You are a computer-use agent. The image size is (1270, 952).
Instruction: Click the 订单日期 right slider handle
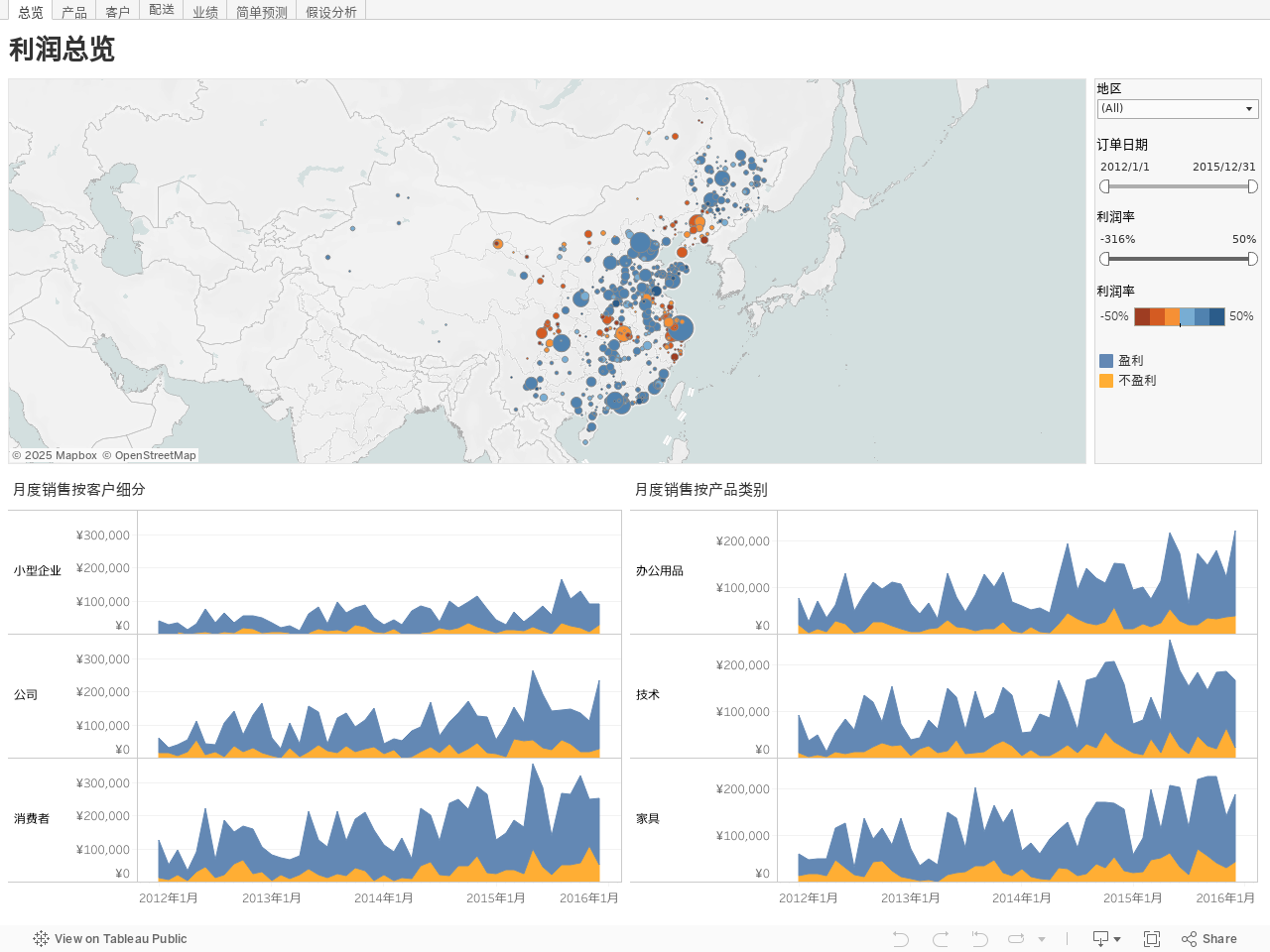pos(1252,186)
